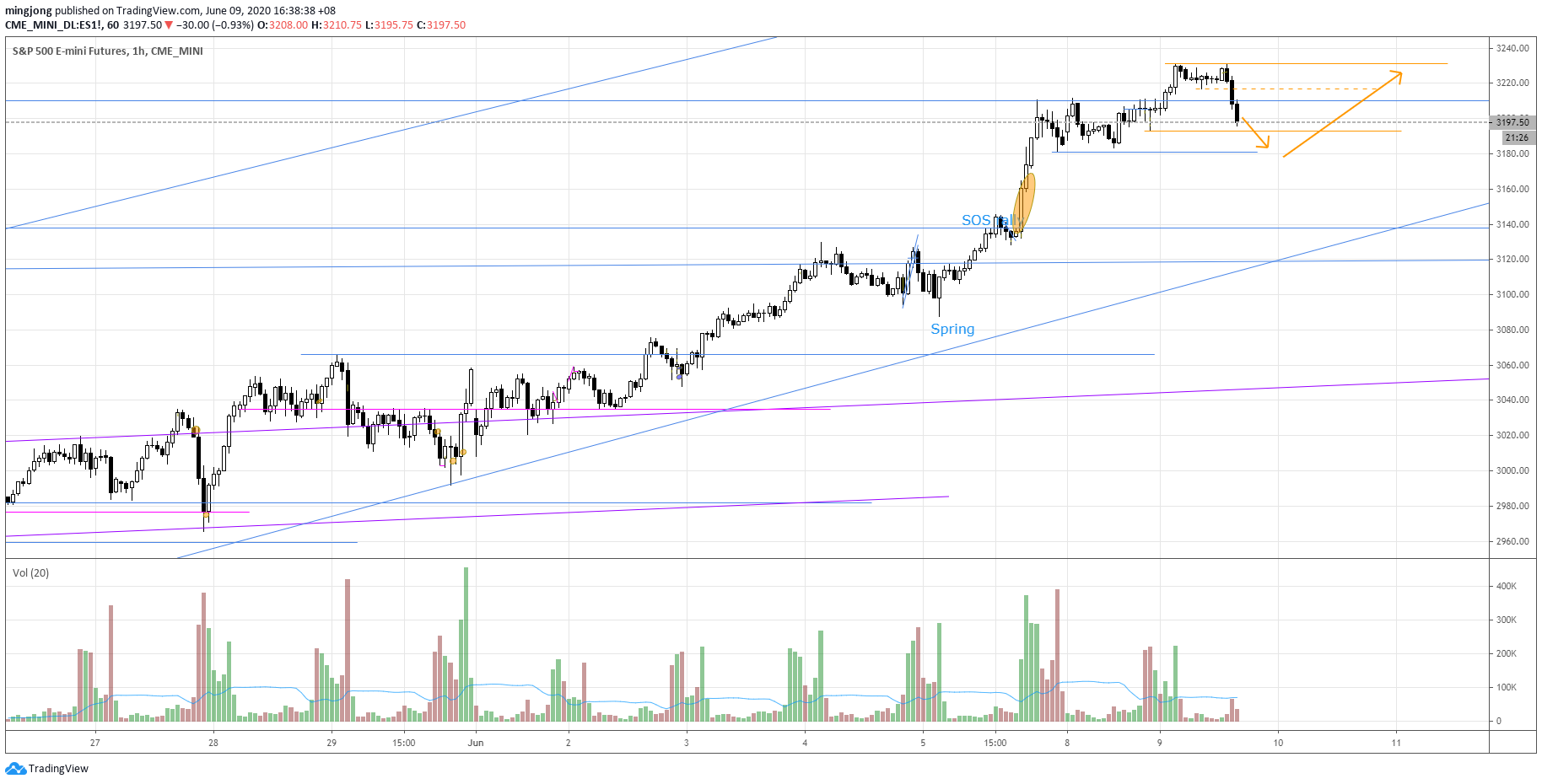Click the '9' date label on time axis
Image resolution: width=1542 pixels, height=784 pixels.
tap(1160, 744)
